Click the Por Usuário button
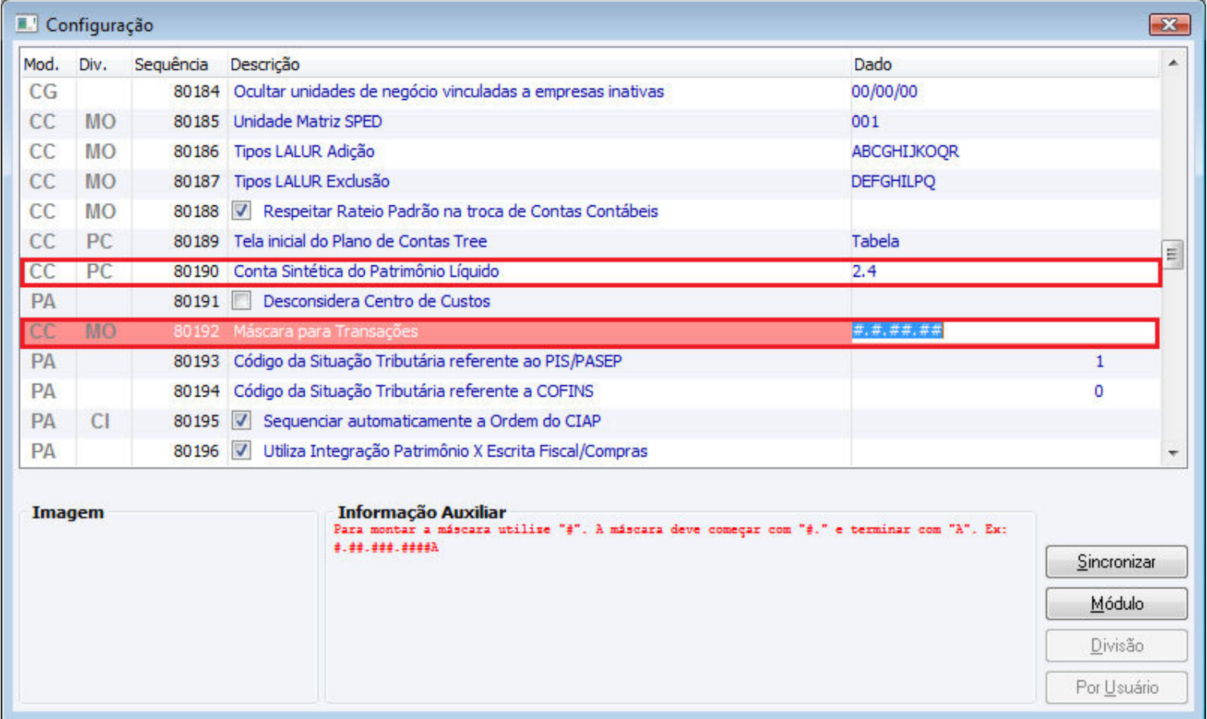1207x719 pixels. point(1116,688)
